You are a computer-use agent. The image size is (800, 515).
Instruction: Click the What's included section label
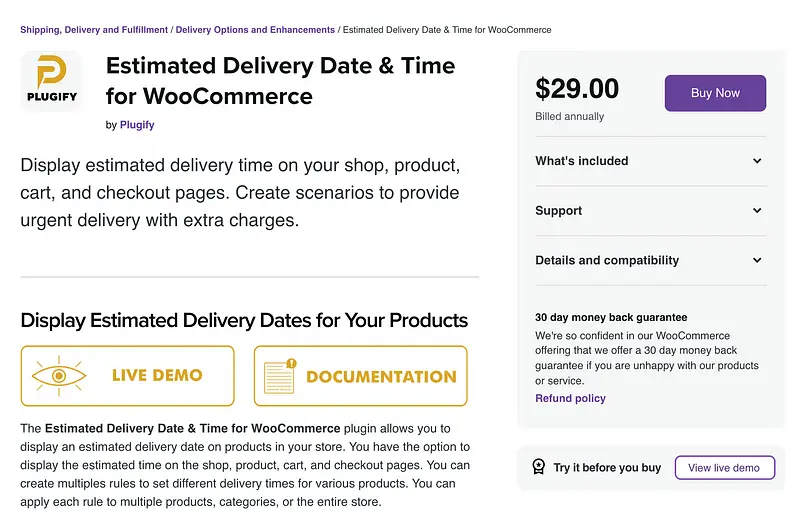[x=582, y=161]
